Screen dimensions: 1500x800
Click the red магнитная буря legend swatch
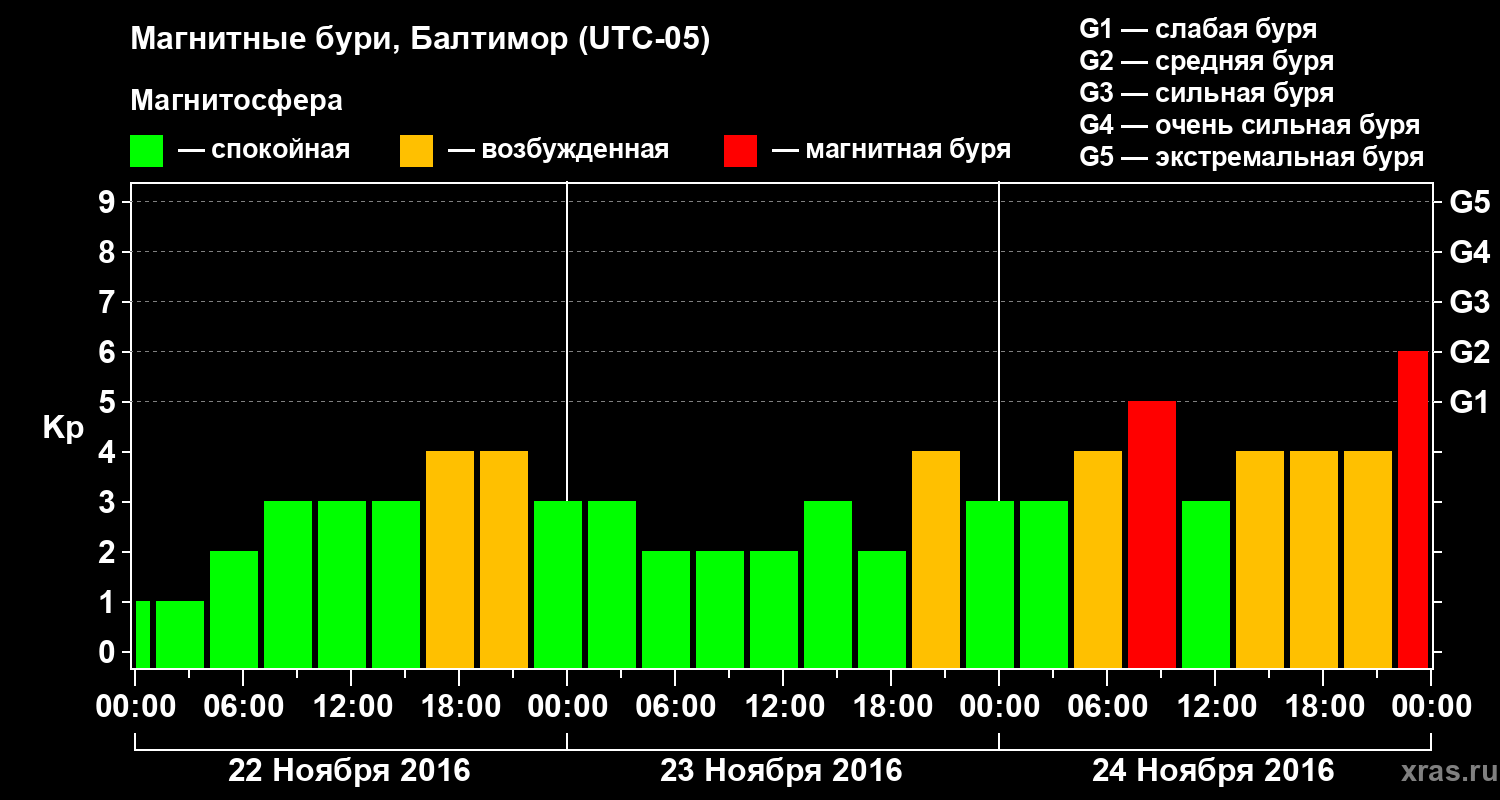(740, 151)
